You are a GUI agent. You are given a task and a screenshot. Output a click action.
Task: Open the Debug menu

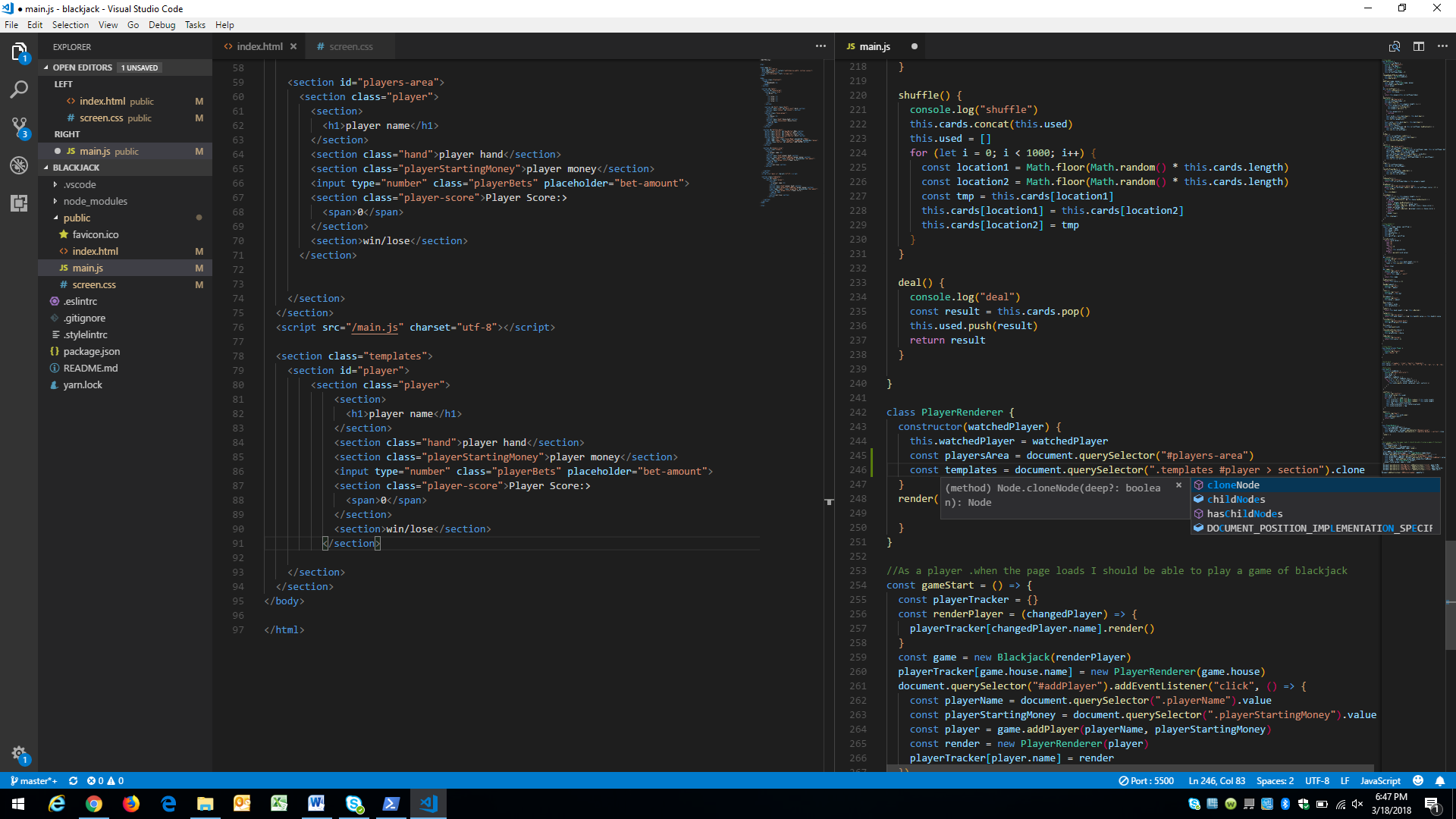pyautogui.click(x=162, y=24)
